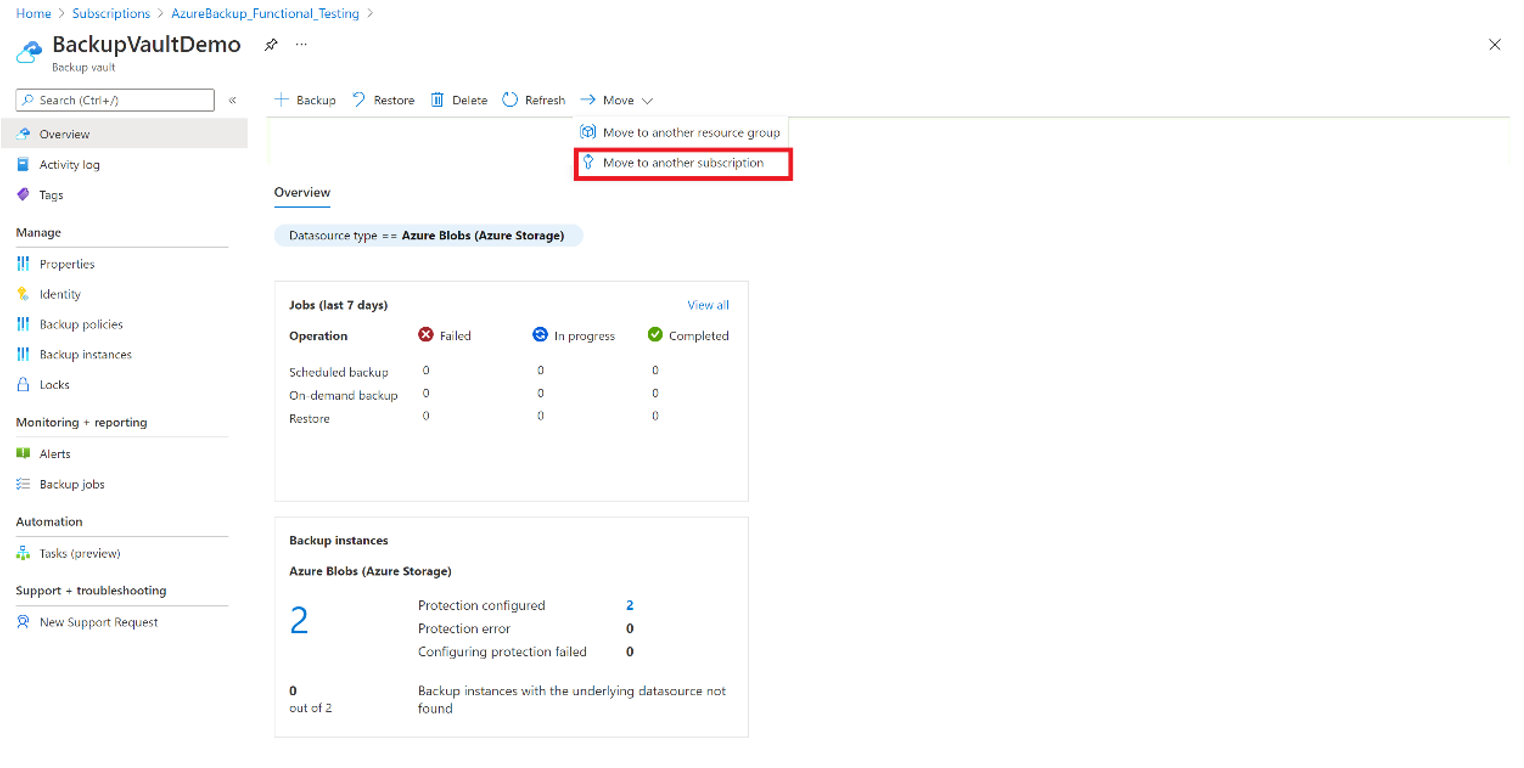1524x768 pixels.
Task: Choose Move to another subscription
Action: coord(683,162)
